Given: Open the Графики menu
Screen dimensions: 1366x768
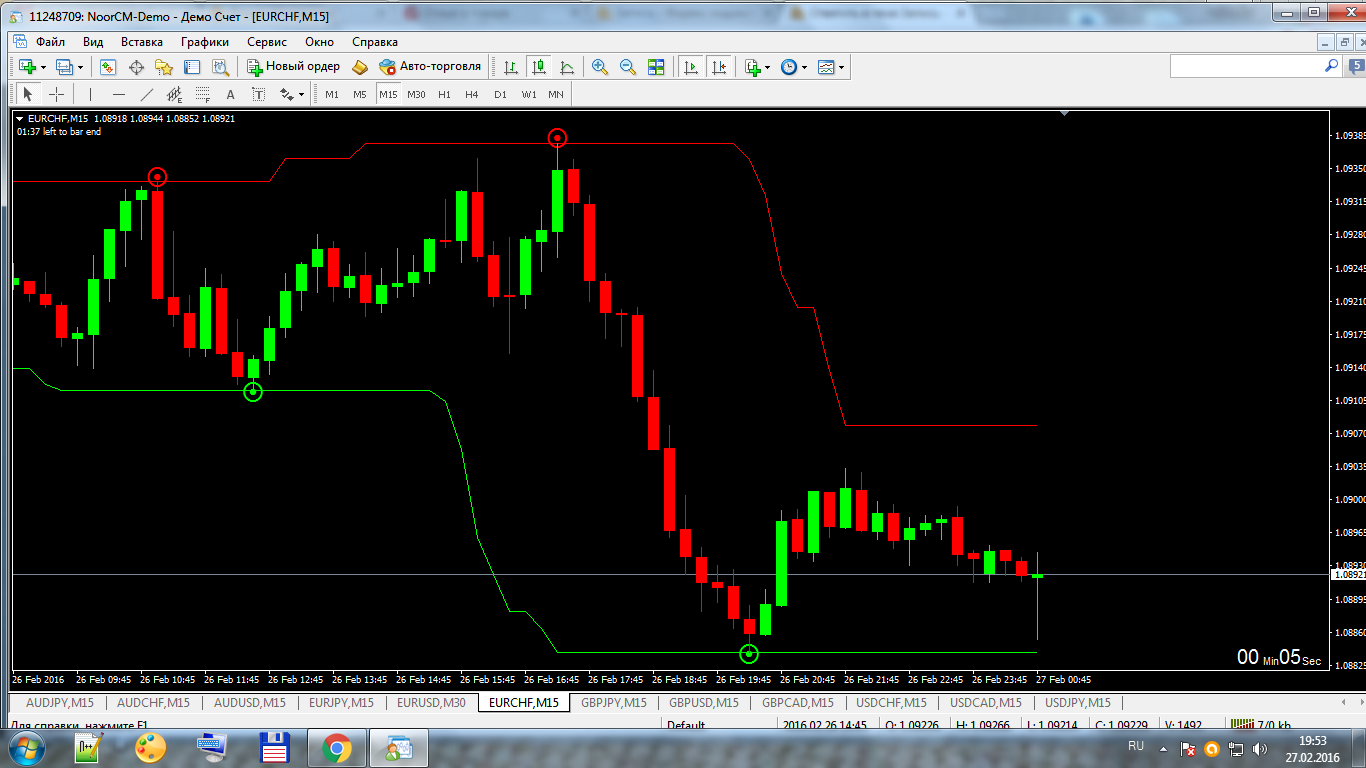Looking at the screenshot, I should pyautogui.click(x=204, y=42).
